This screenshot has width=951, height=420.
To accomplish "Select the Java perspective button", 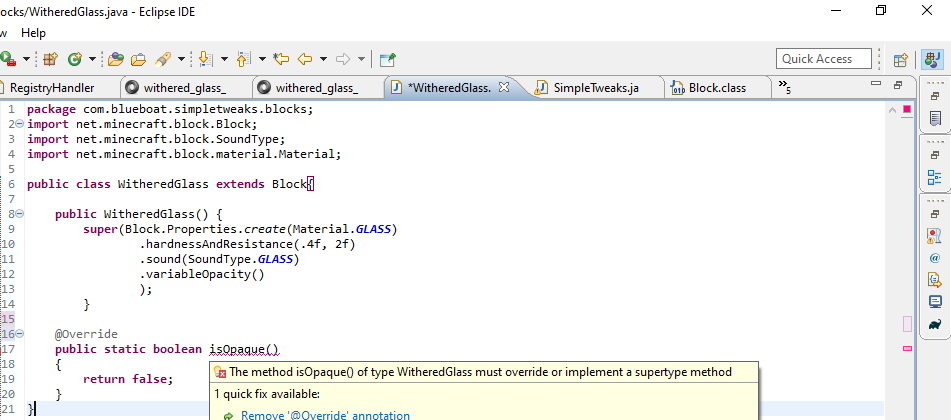I will click(931, 59).
